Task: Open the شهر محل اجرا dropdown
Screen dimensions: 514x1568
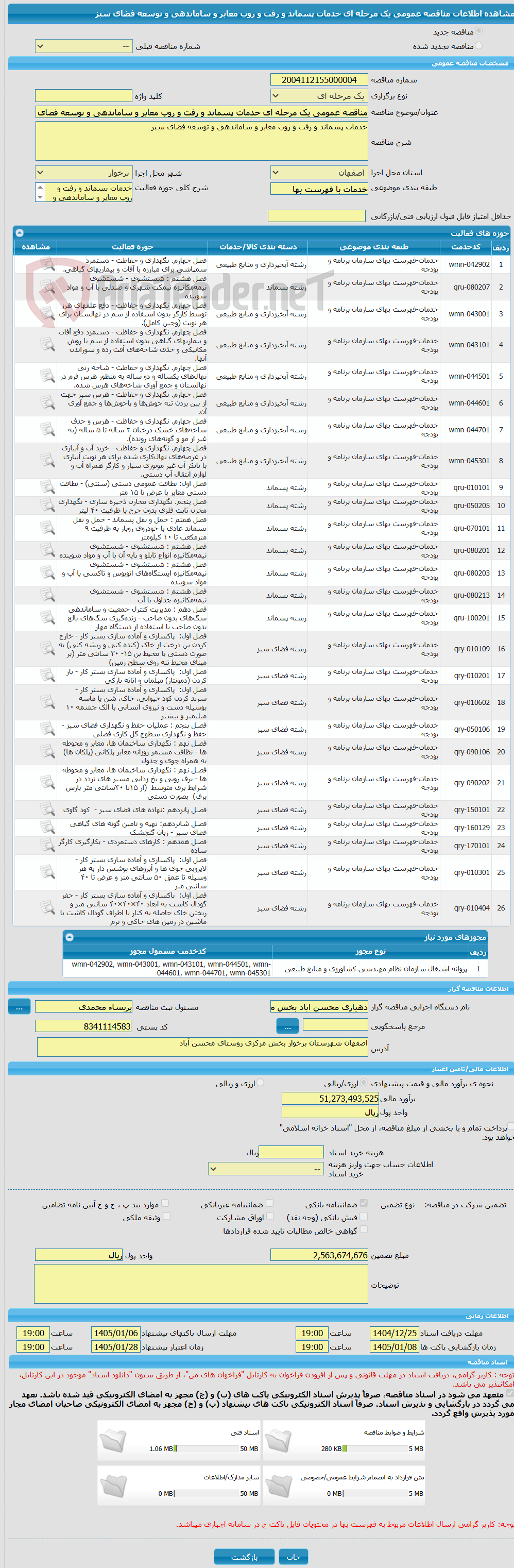Action: pos(84,173)
